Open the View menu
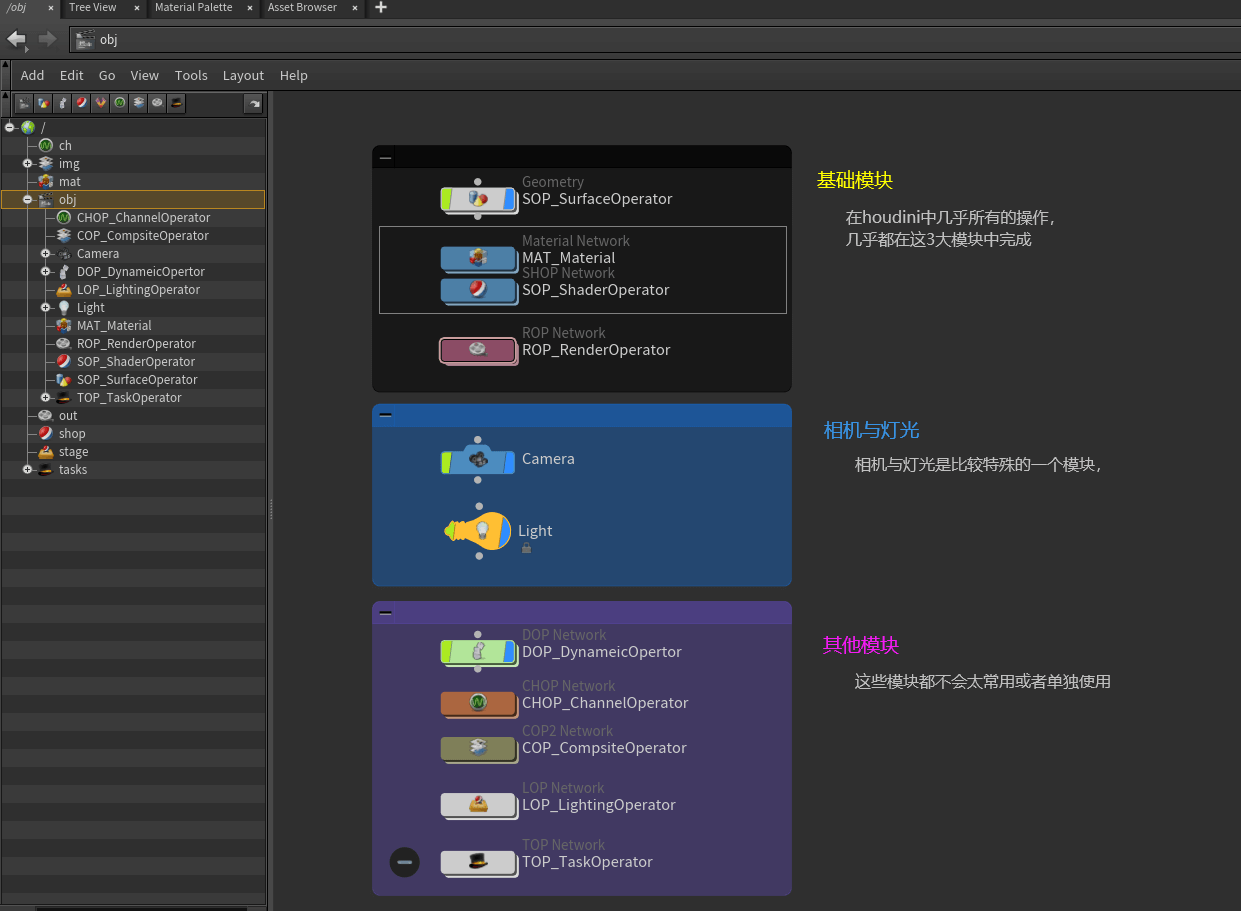 [x=145, y=75]
